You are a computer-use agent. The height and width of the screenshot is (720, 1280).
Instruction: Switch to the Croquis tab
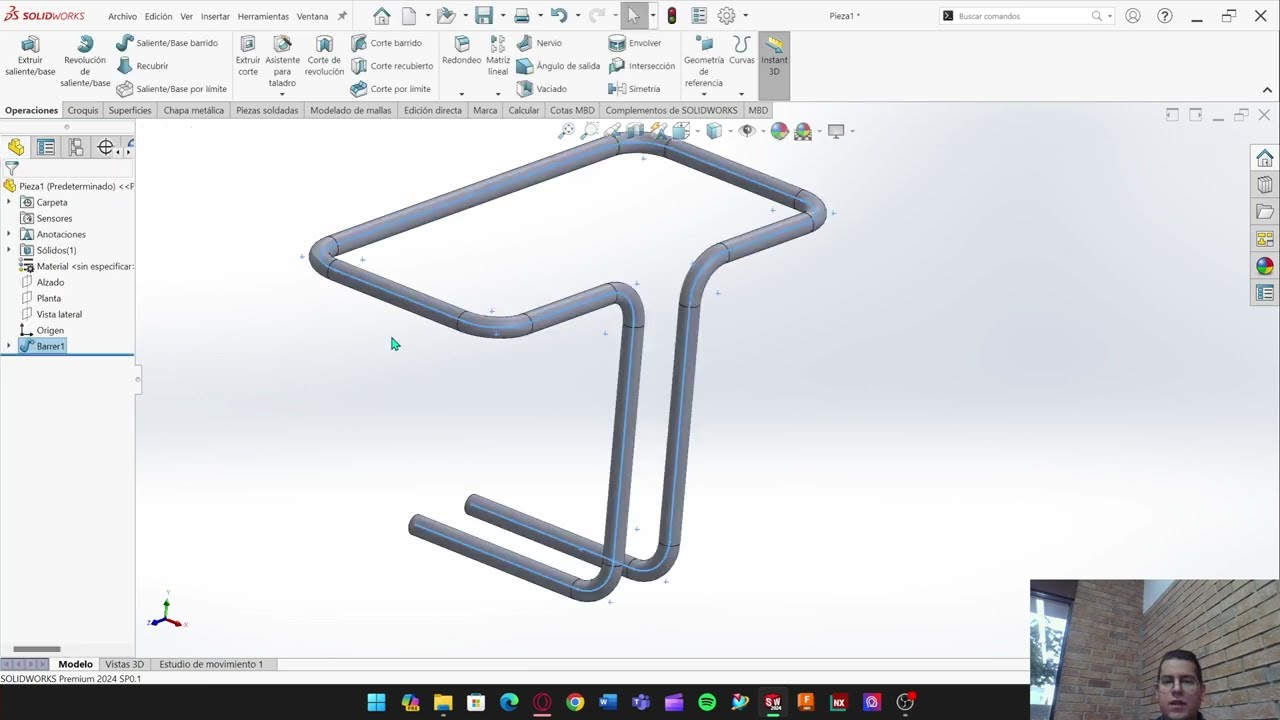[x=83, y=110]
